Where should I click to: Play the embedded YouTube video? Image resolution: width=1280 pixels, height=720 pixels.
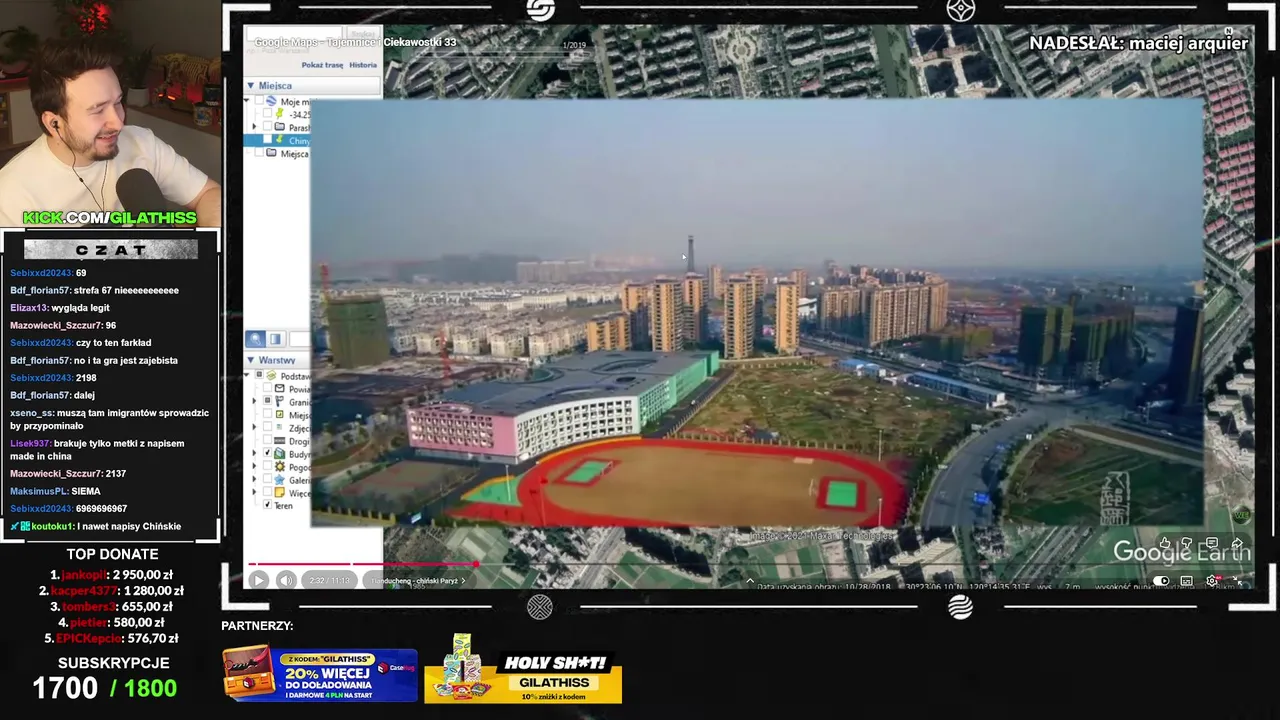pyautogui.click(x=258, y=580)
